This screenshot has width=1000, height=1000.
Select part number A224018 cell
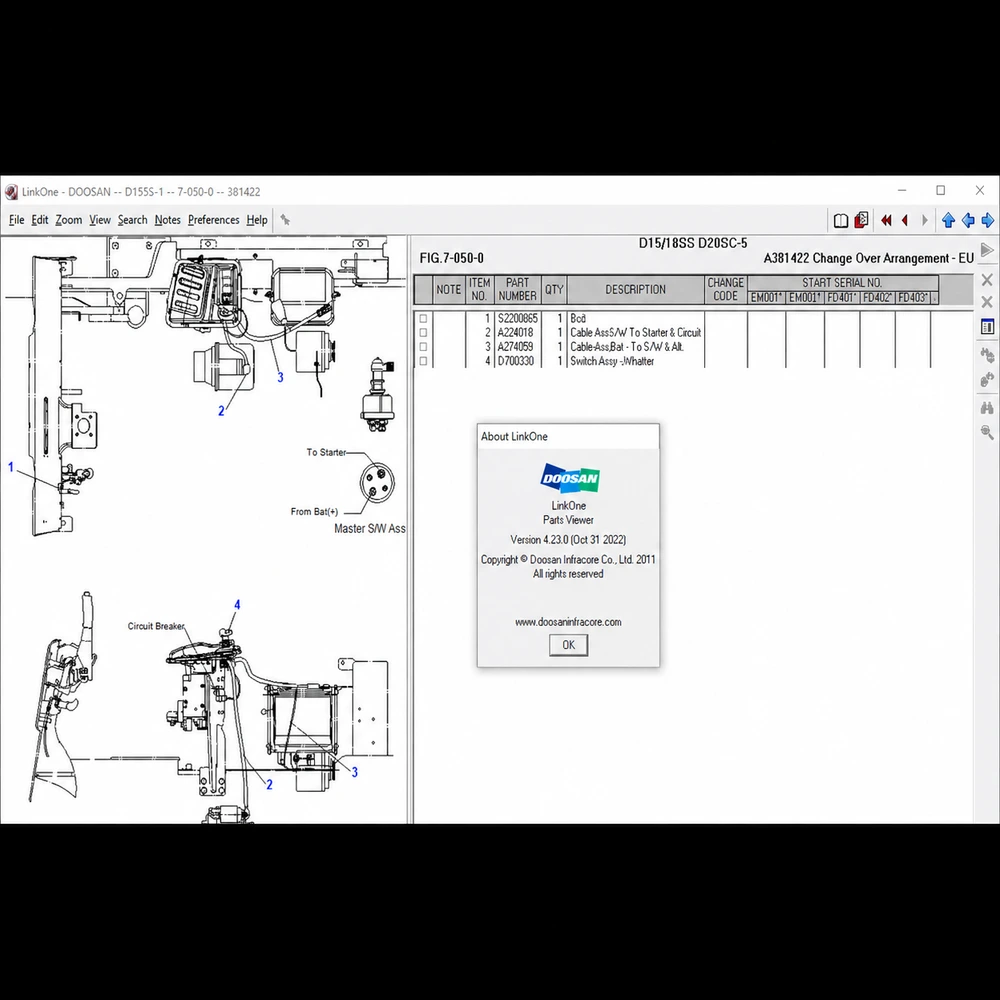[515, 332]
